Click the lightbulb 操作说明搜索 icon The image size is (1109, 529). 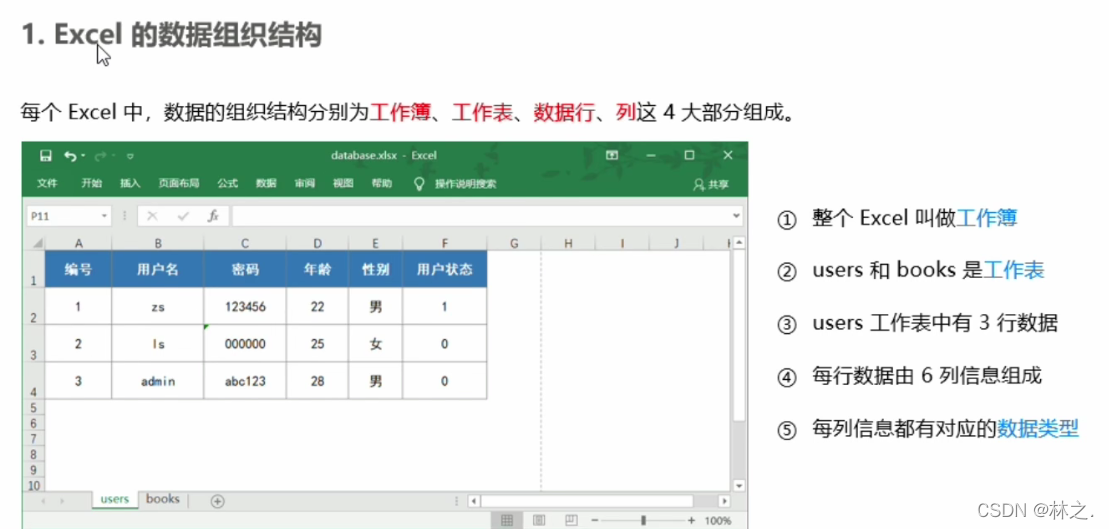[419, 184]
